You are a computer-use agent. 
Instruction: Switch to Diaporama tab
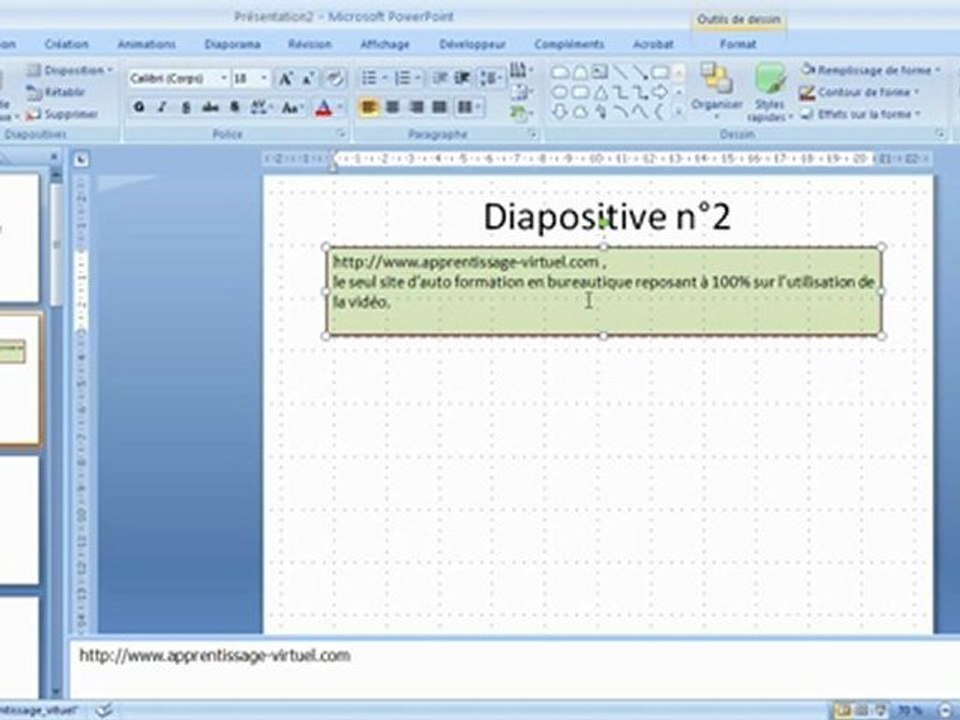(x=233, y=44)
